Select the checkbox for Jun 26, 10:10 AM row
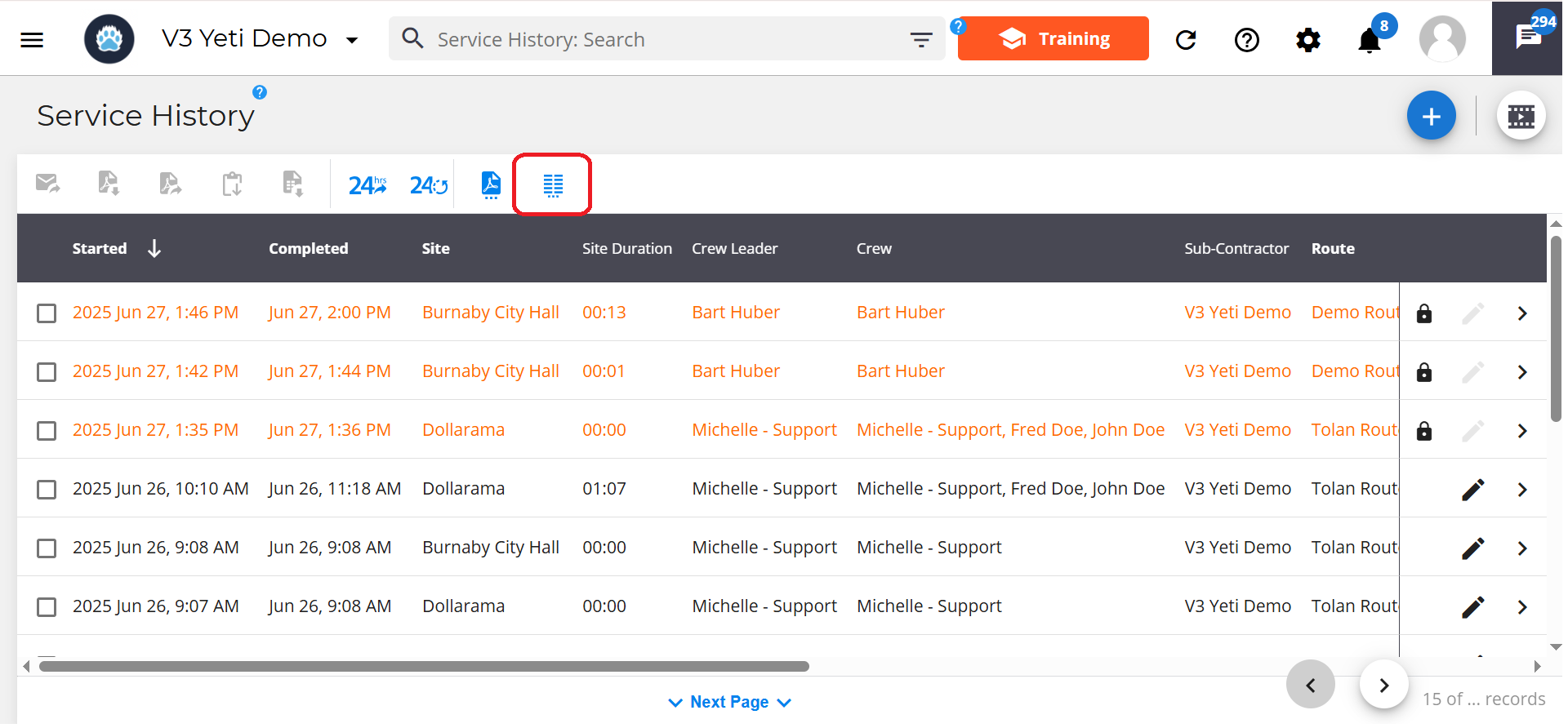 (47, 490)
